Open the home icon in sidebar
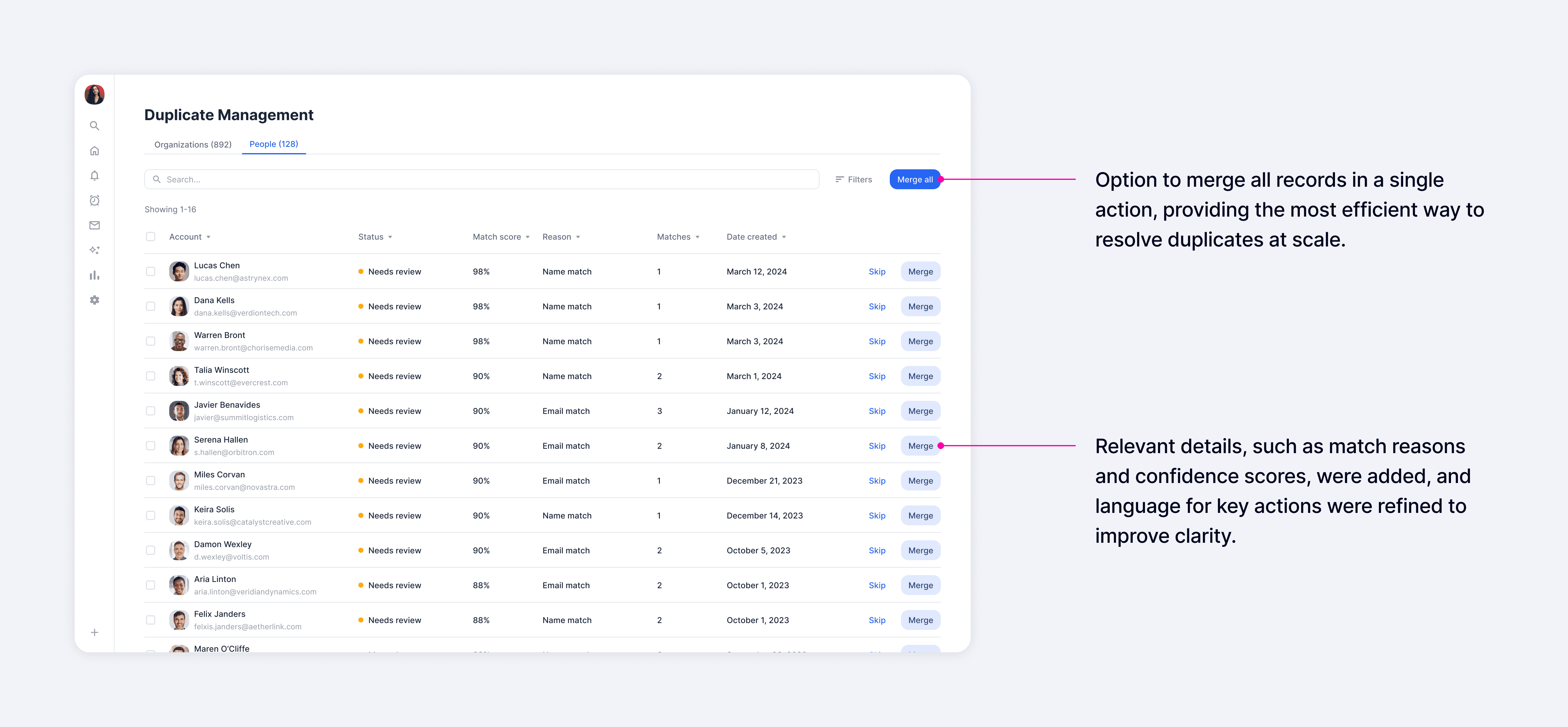The image size is (1568, 727). (x=94, y=151)
